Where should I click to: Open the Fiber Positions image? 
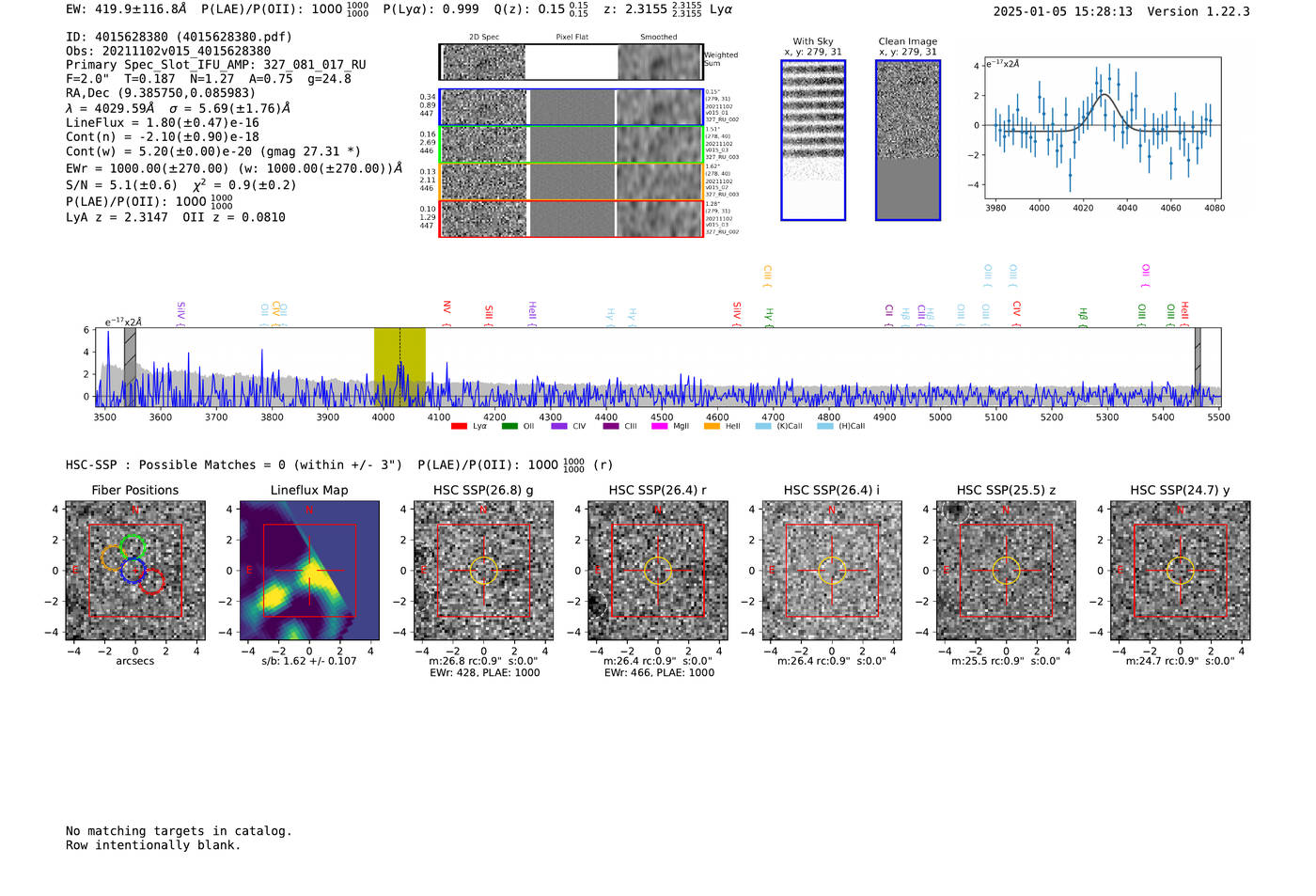135,570
